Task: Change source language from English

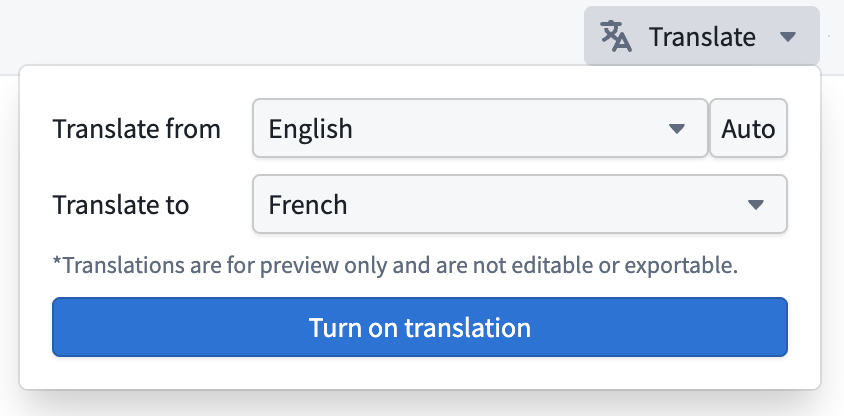Action: (480, 128)
